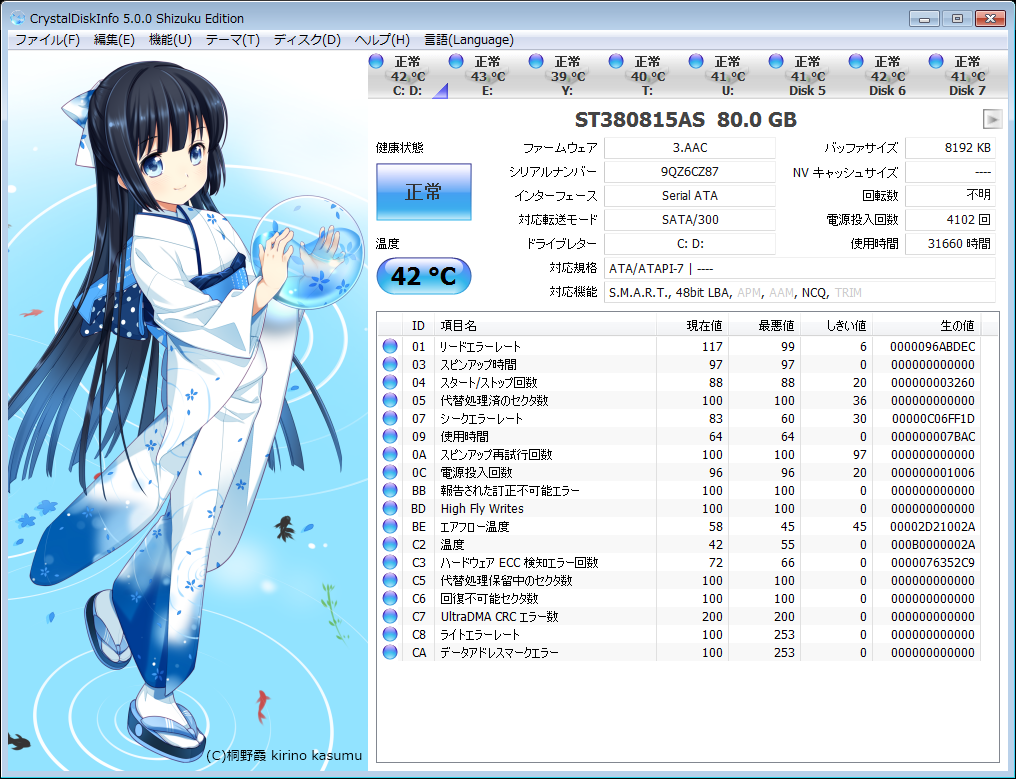Click status orb for attribute C2 温度
The image size is (1016, 779).
(390, 544)
